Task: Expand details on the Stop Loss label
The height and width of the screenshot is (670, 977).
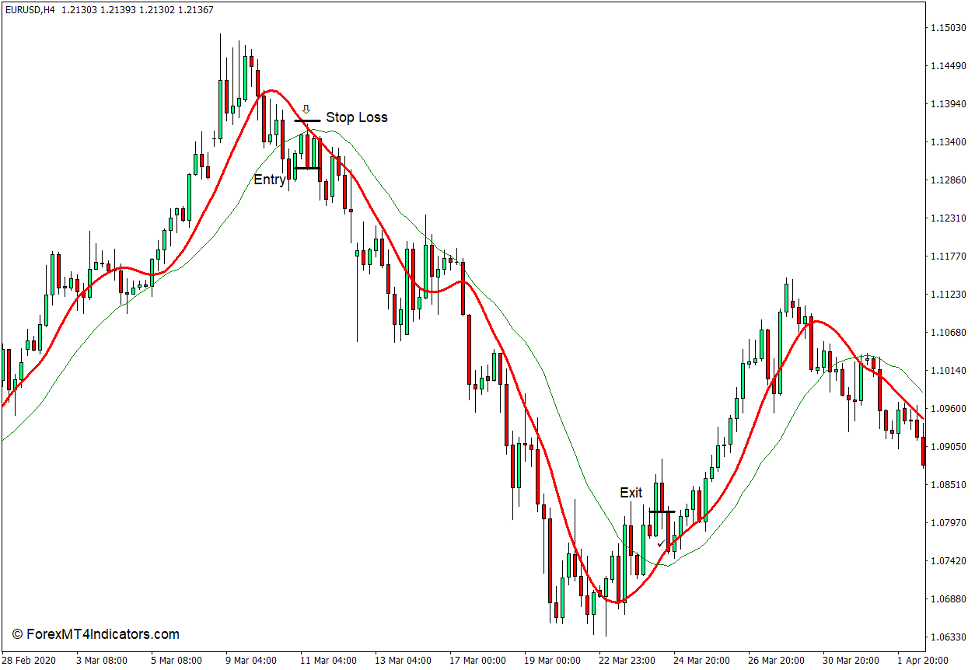Action: pos(358,117)
